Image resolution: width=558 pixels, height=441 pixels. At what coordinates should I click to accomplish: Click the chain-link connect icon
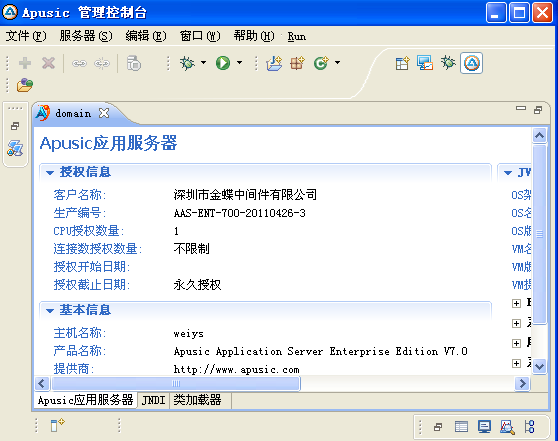tap(79, 64)
